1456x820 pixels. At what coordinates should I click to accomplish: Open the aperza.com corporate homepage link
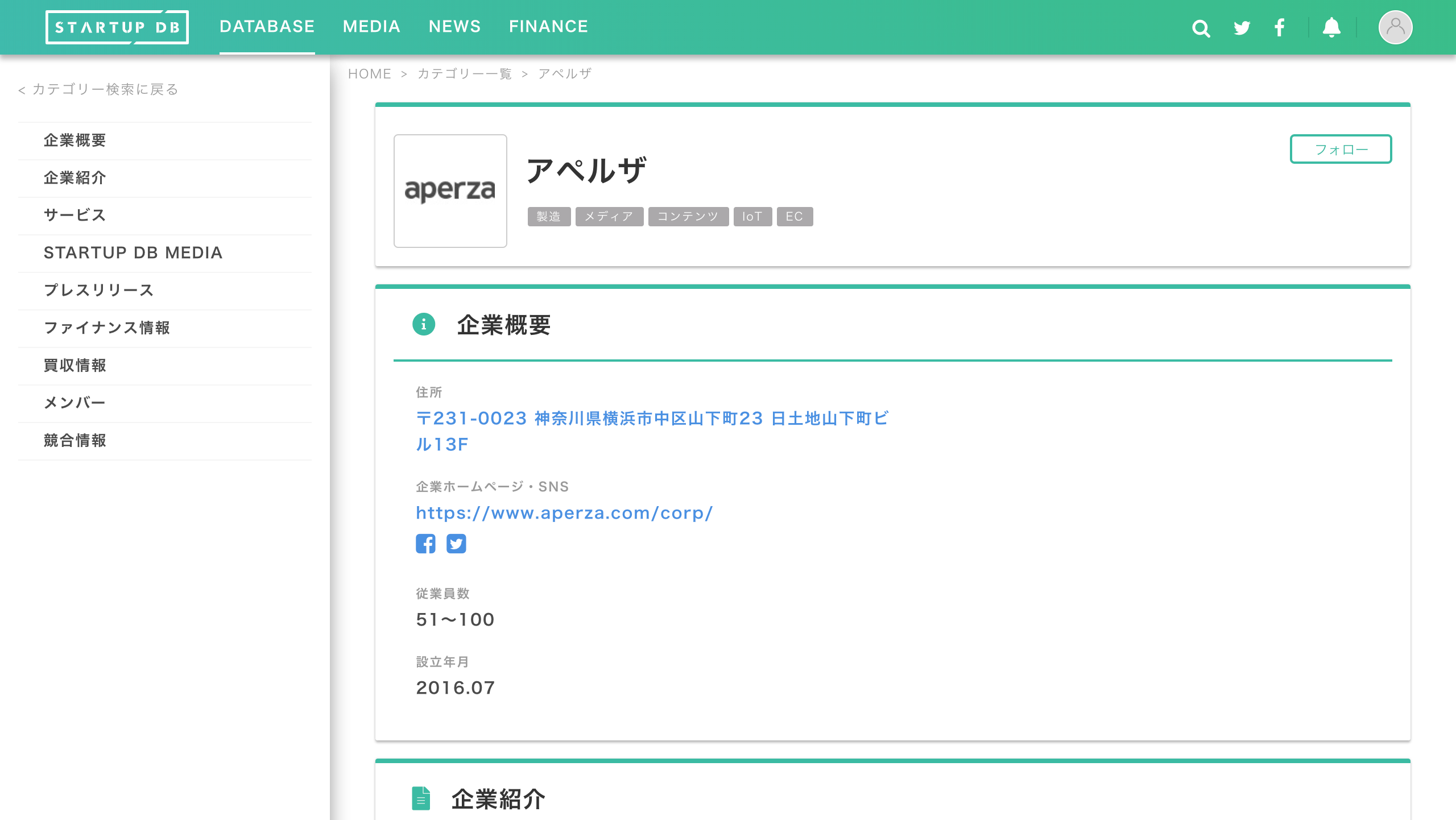(564, 513)
